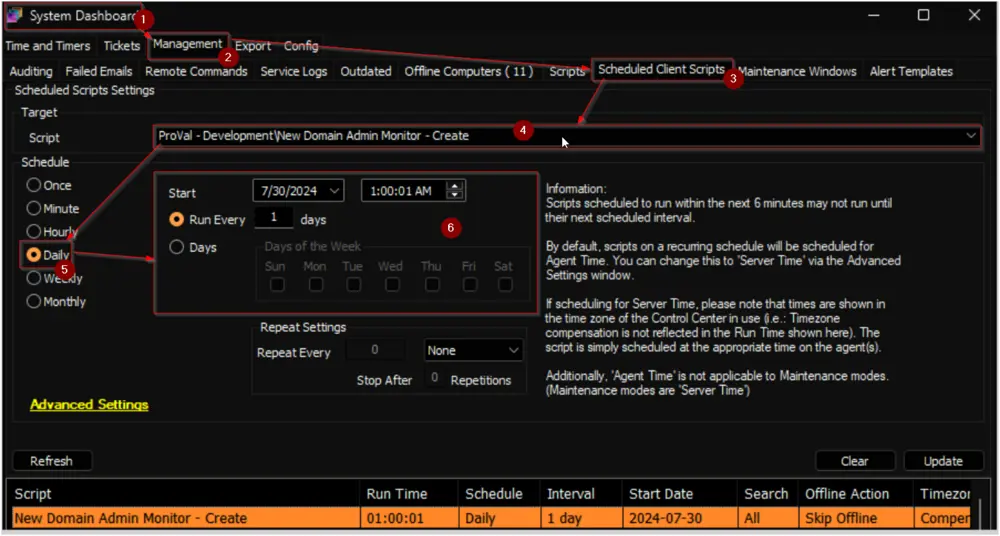Open the Failed Emails sub-tab
Viewport: 1000px width, 536px height.
coord(99,71)
